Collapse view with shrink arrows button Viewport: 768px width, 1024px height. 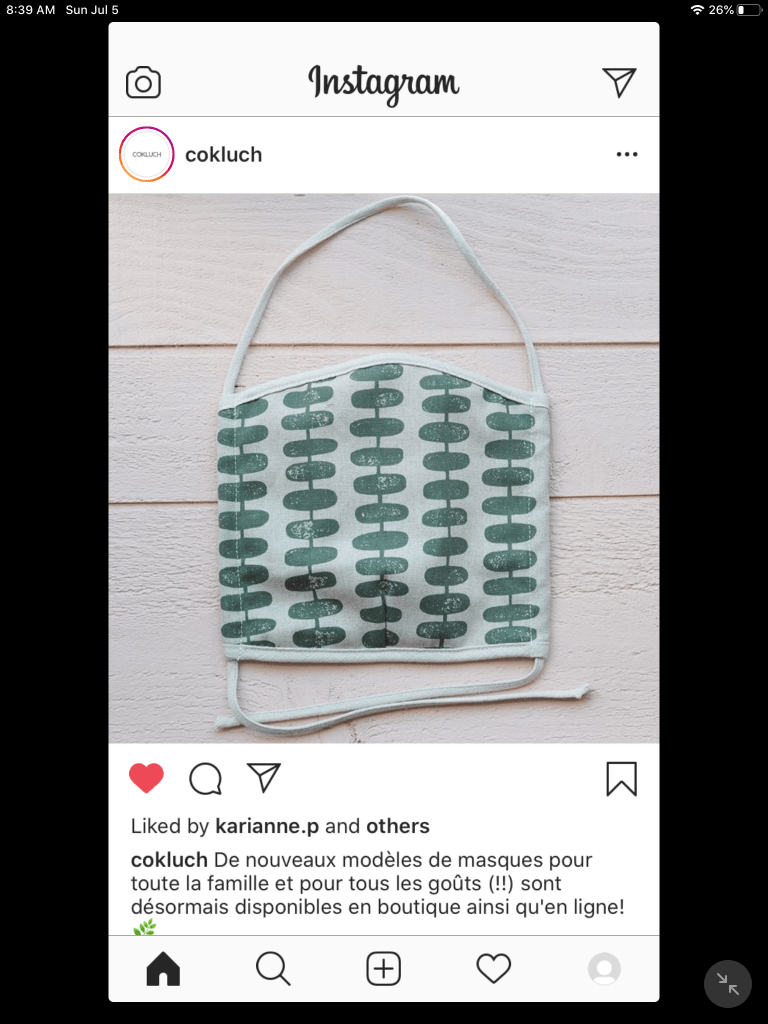pyautogui.click(x=728, y=984)
